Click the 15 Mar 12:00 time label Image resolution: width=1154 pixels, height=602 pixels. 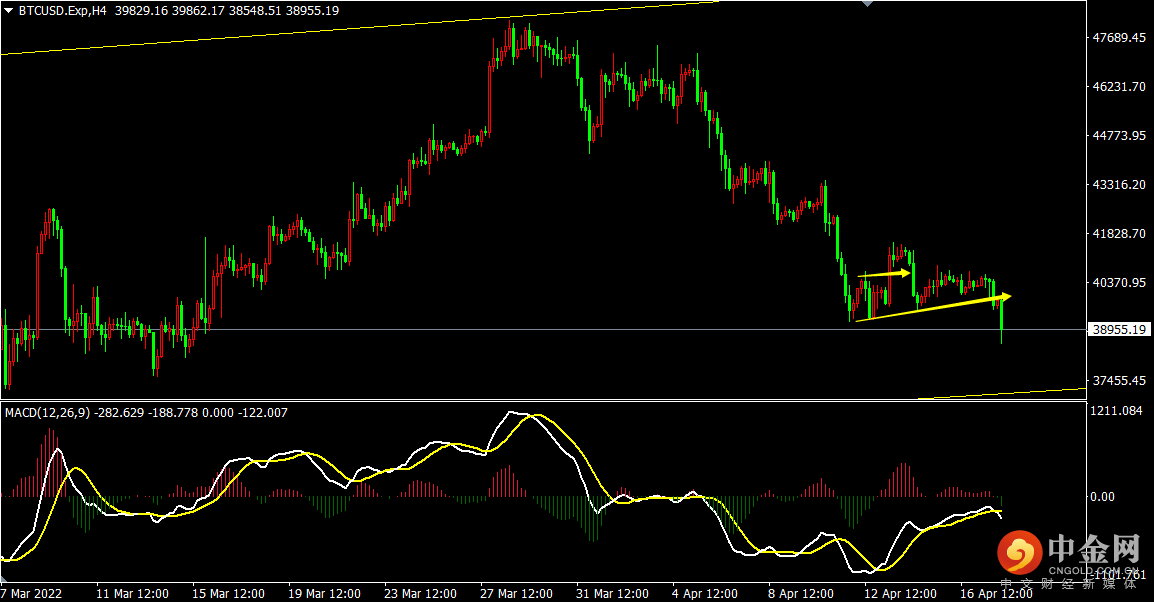(x=228, y=594)
